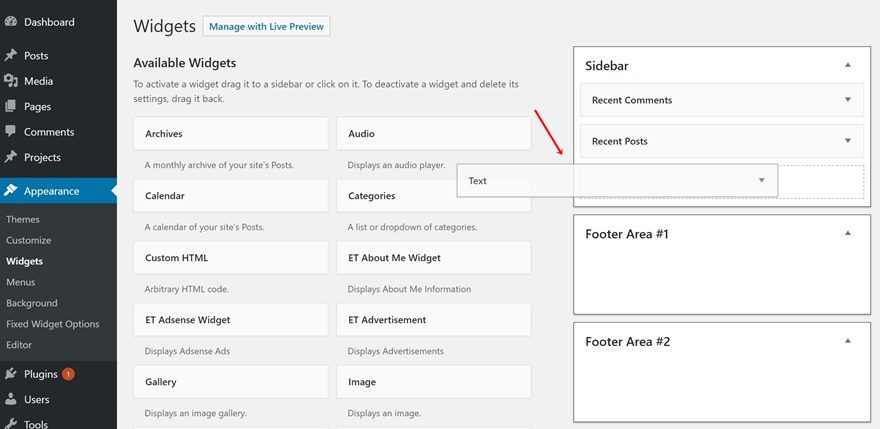Click the Plugins plug icon
The image size is (880, 429).
click(11, 374)
